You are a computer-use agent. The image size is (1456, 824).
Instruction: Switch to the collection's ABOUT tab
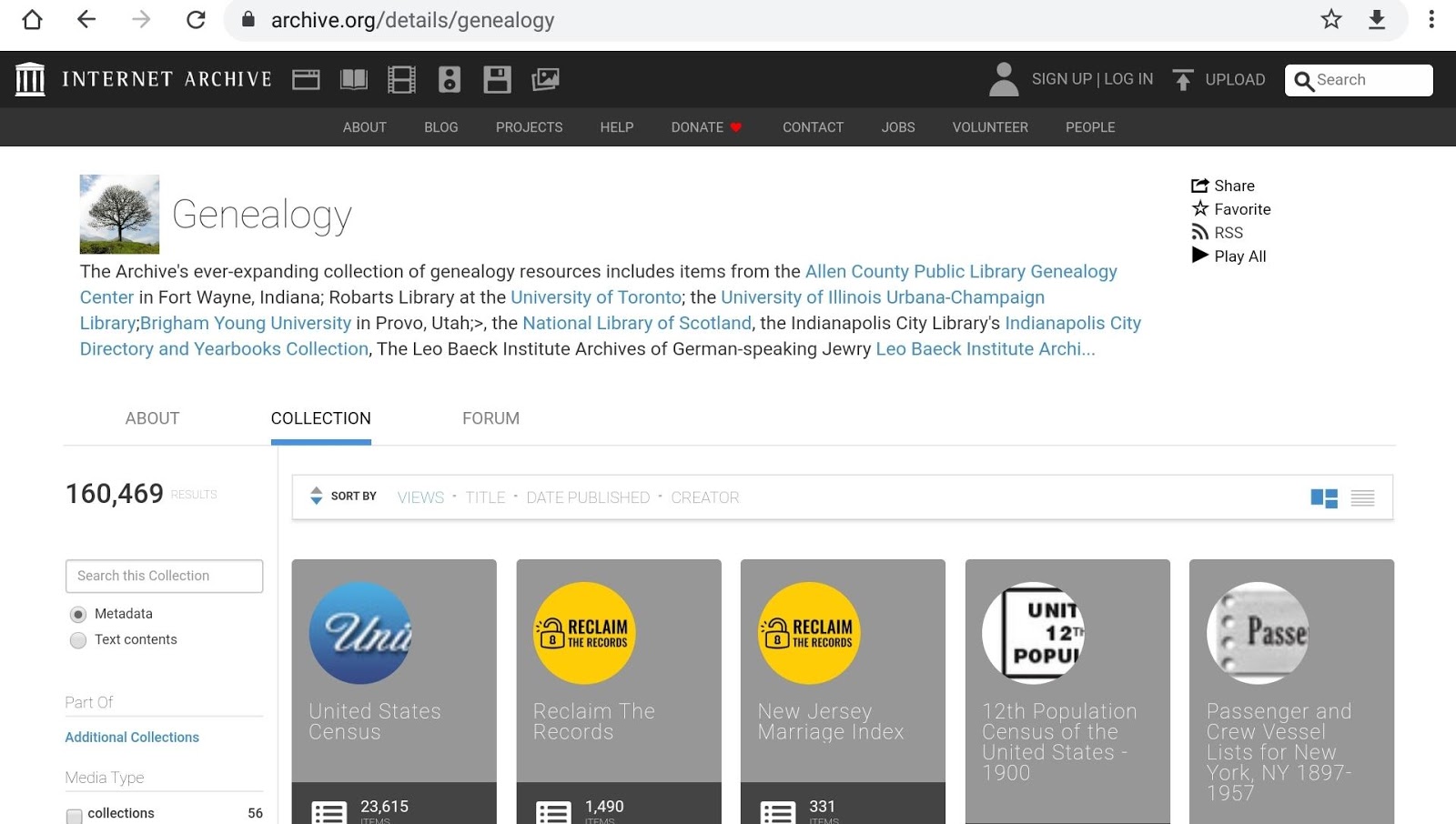click(x=152, y=418)
